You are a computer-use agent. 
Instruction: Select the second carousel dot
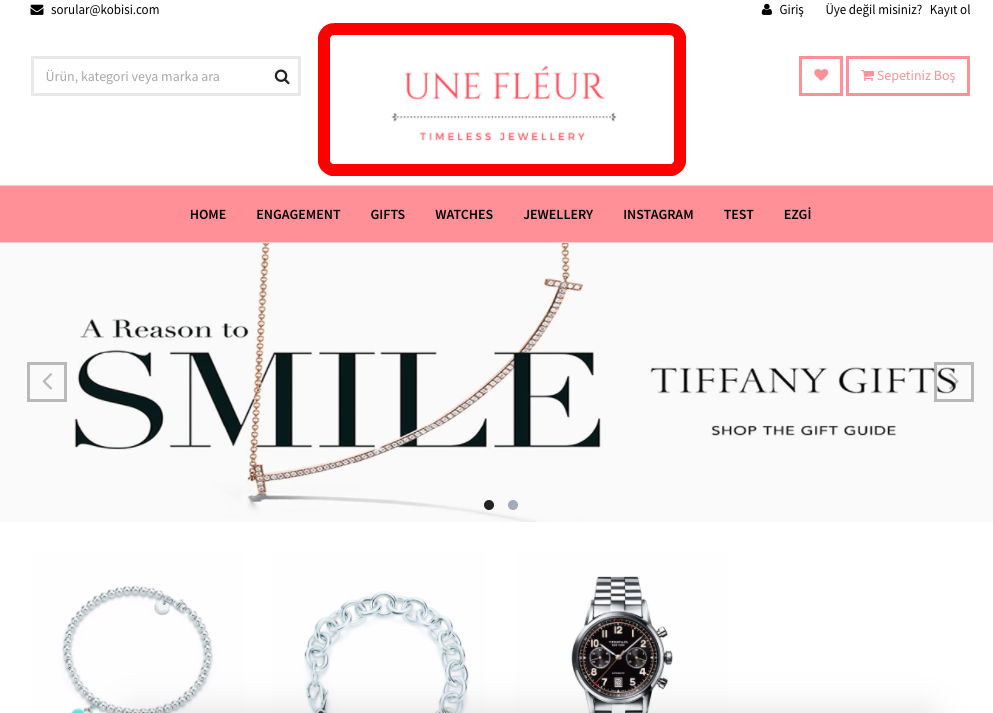[x=513, y=505]
